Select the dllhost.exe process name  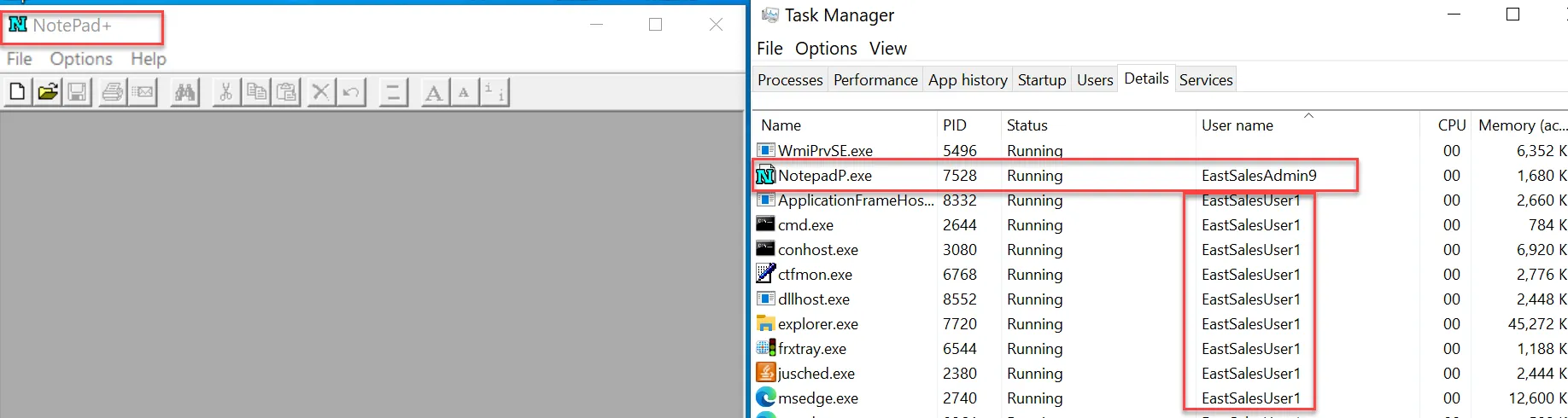pyautogui.click(x=814, y=299)
